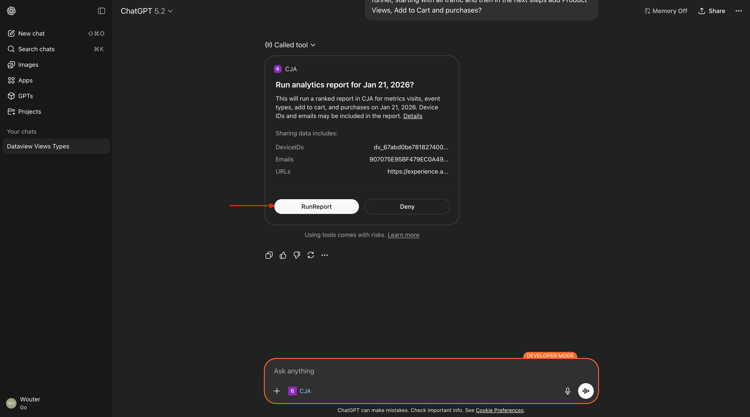Image resolution: width=750 pixels, height=417 pixels.
Task: Expand the Called tool disclosure
Action: click(x=290, y=45)
